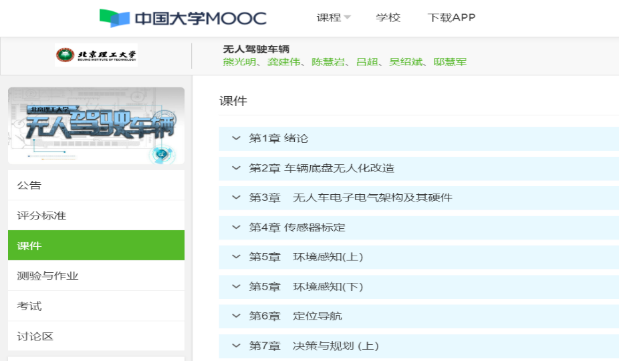The image size is (619, 361).
Task: Open the 课程 dropdown in the top navigation
Action: point(333,18)
